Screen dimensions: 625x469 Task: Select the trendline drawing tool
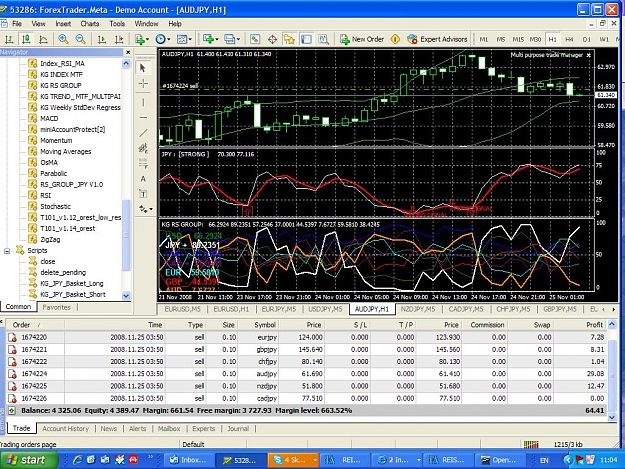click(143, 133)
